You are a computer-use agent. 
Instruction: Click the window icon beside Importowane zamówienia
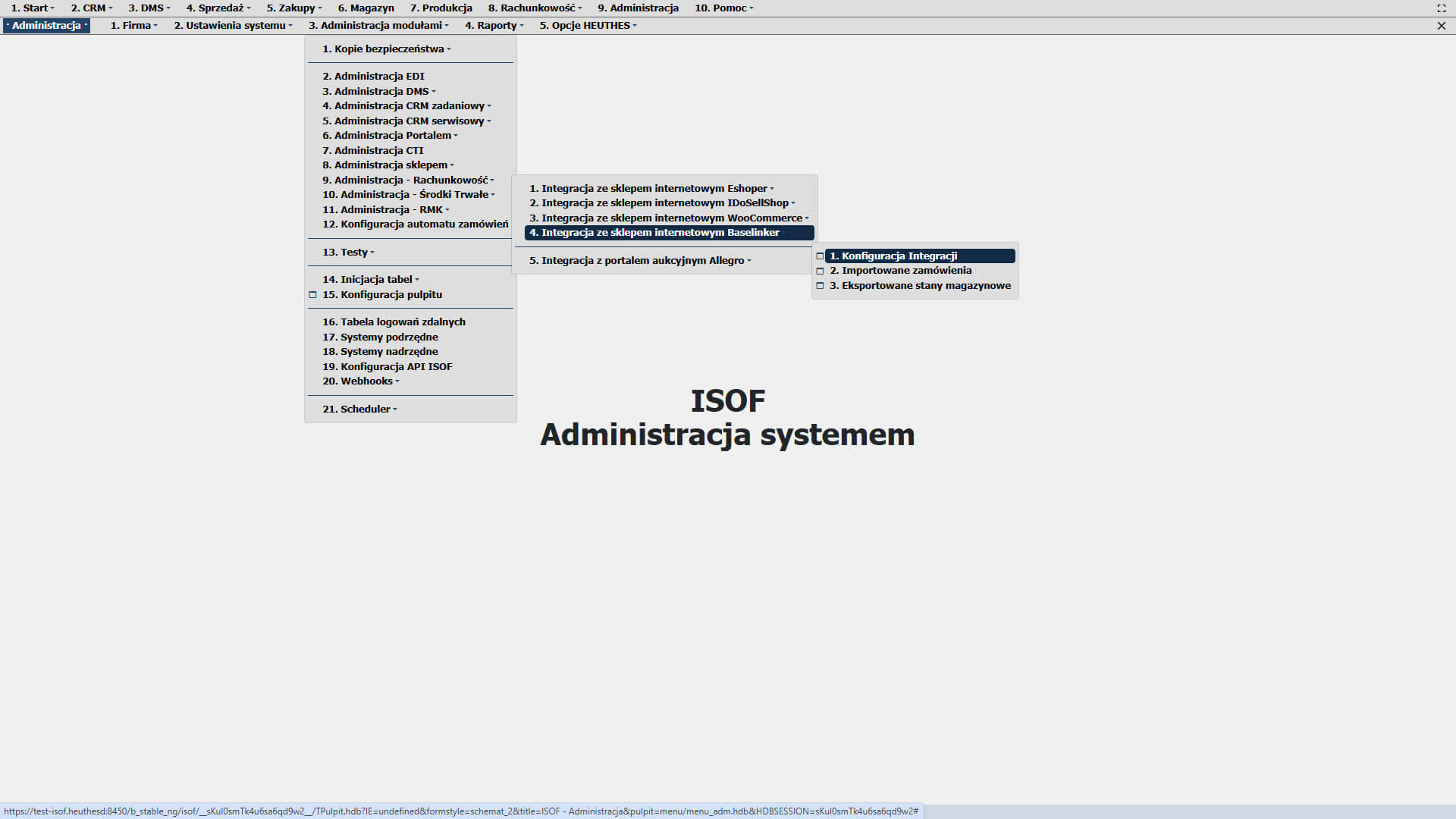coord(820,271)
